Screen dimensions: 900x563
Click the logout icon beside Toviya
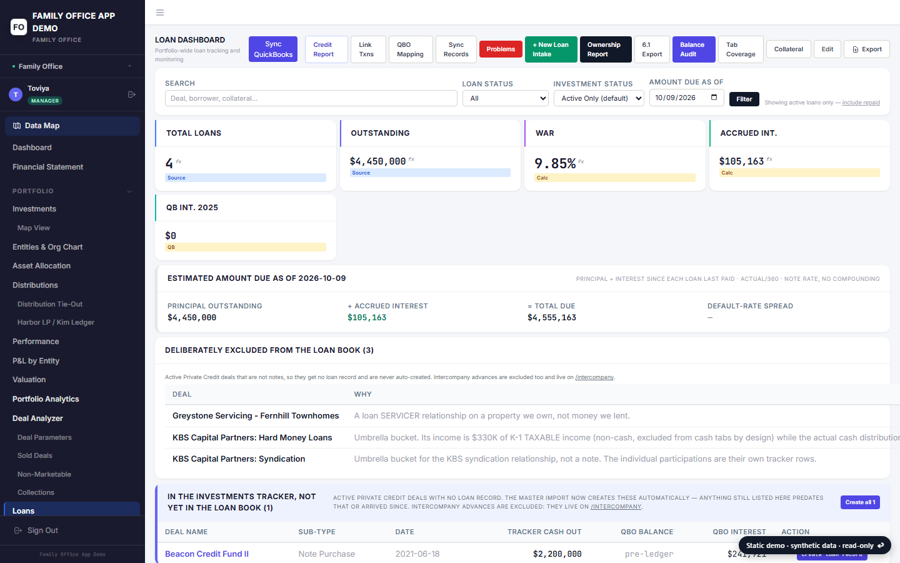[x=131, y=94]
